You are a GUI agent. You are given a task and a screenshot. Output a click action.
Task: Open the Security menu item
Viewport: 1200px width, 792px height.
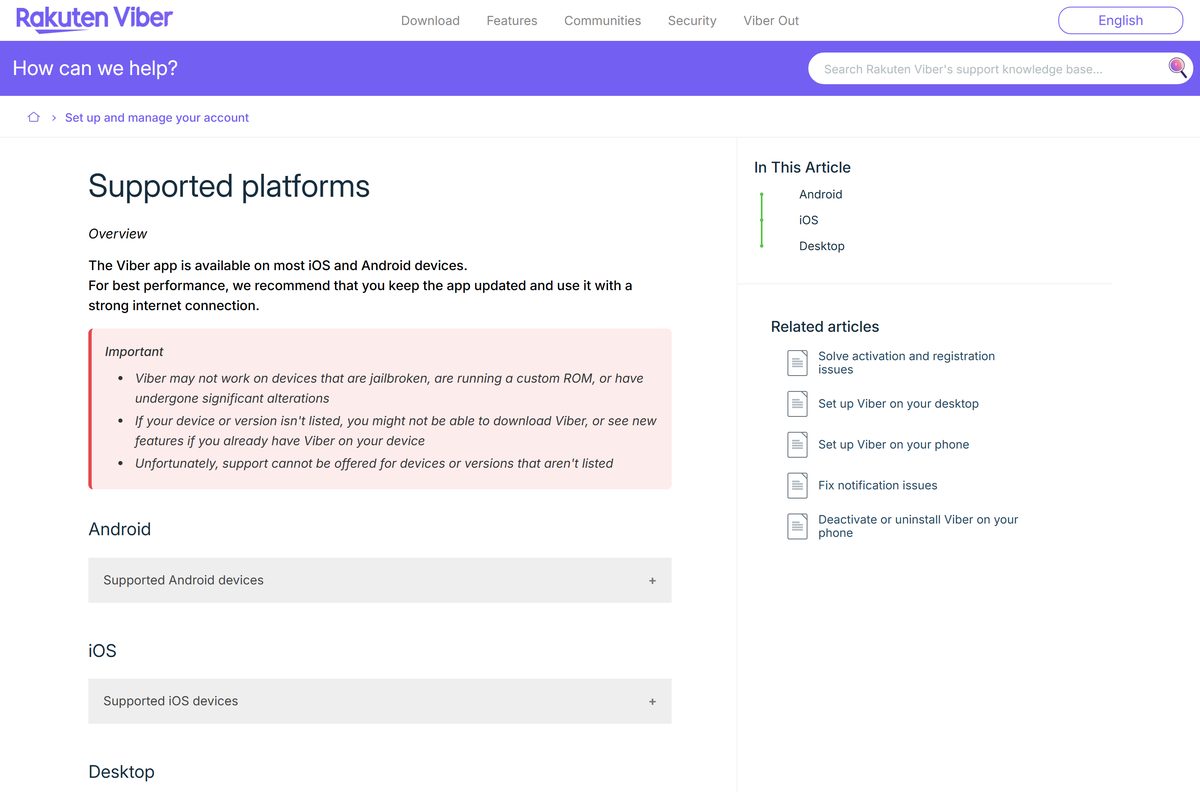click(x=692, y=20)
